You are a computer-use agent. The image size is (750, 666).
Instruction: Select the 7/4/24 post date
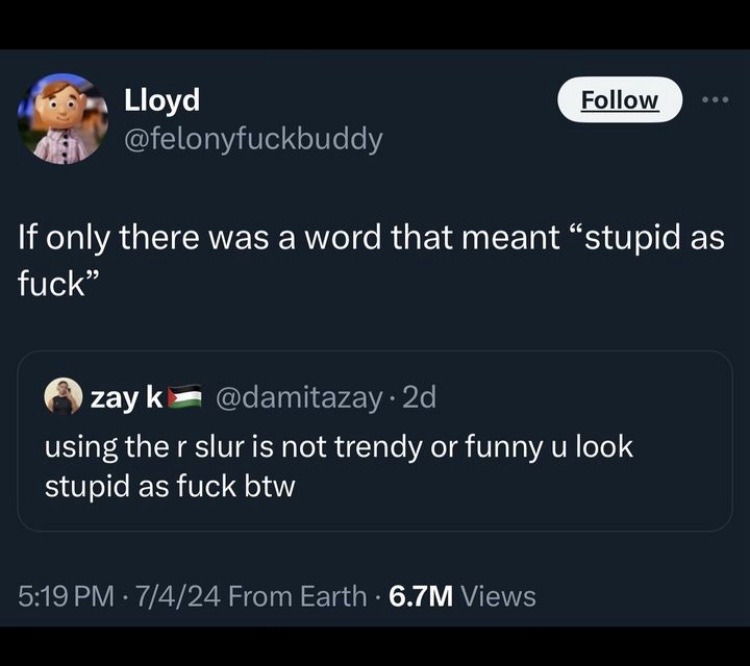coord(174,597)
